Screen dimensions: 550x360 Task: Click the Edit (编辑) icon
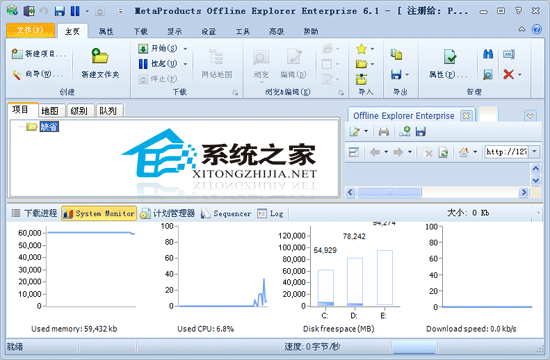click(294, 64)
